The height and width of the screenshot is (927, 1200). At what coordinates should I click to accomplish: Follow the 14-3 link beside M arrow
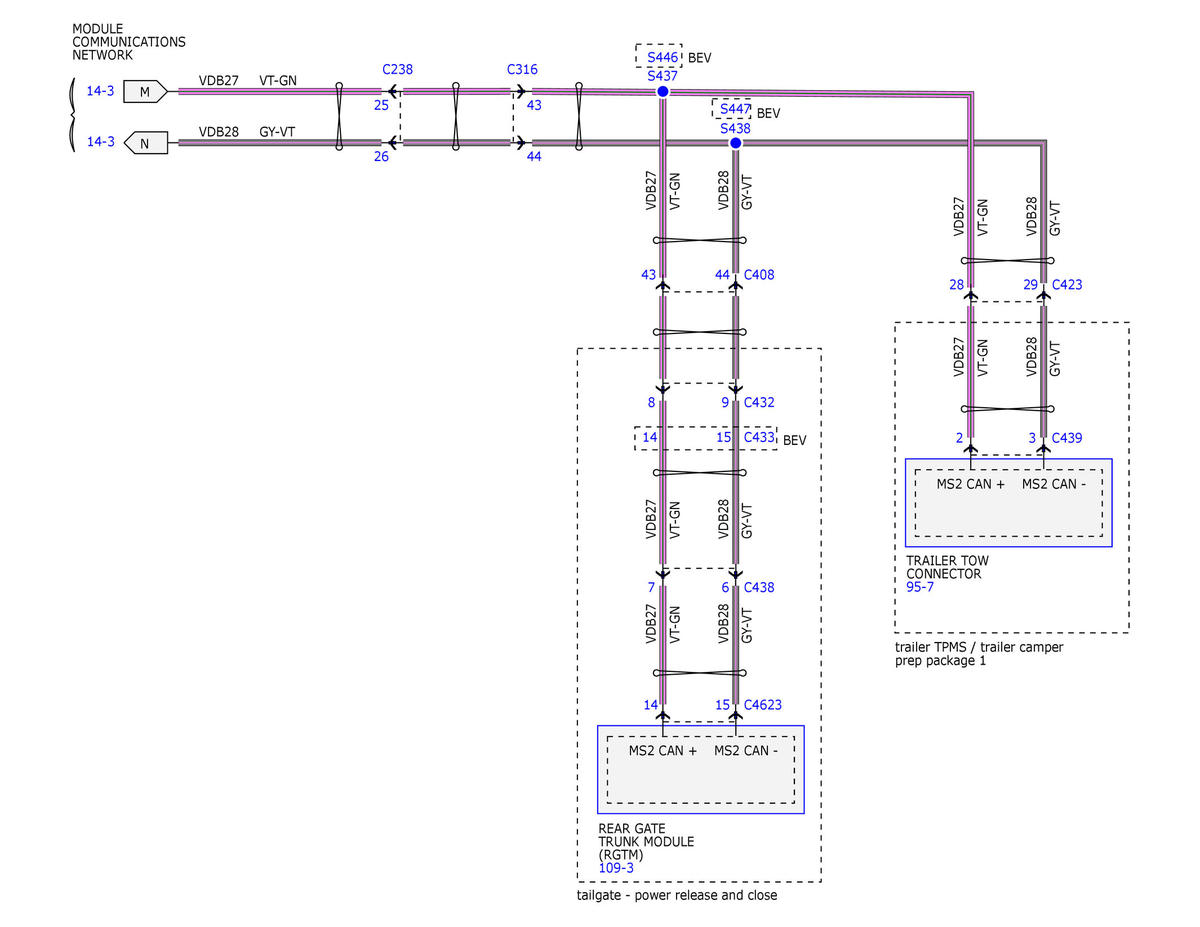100,91
